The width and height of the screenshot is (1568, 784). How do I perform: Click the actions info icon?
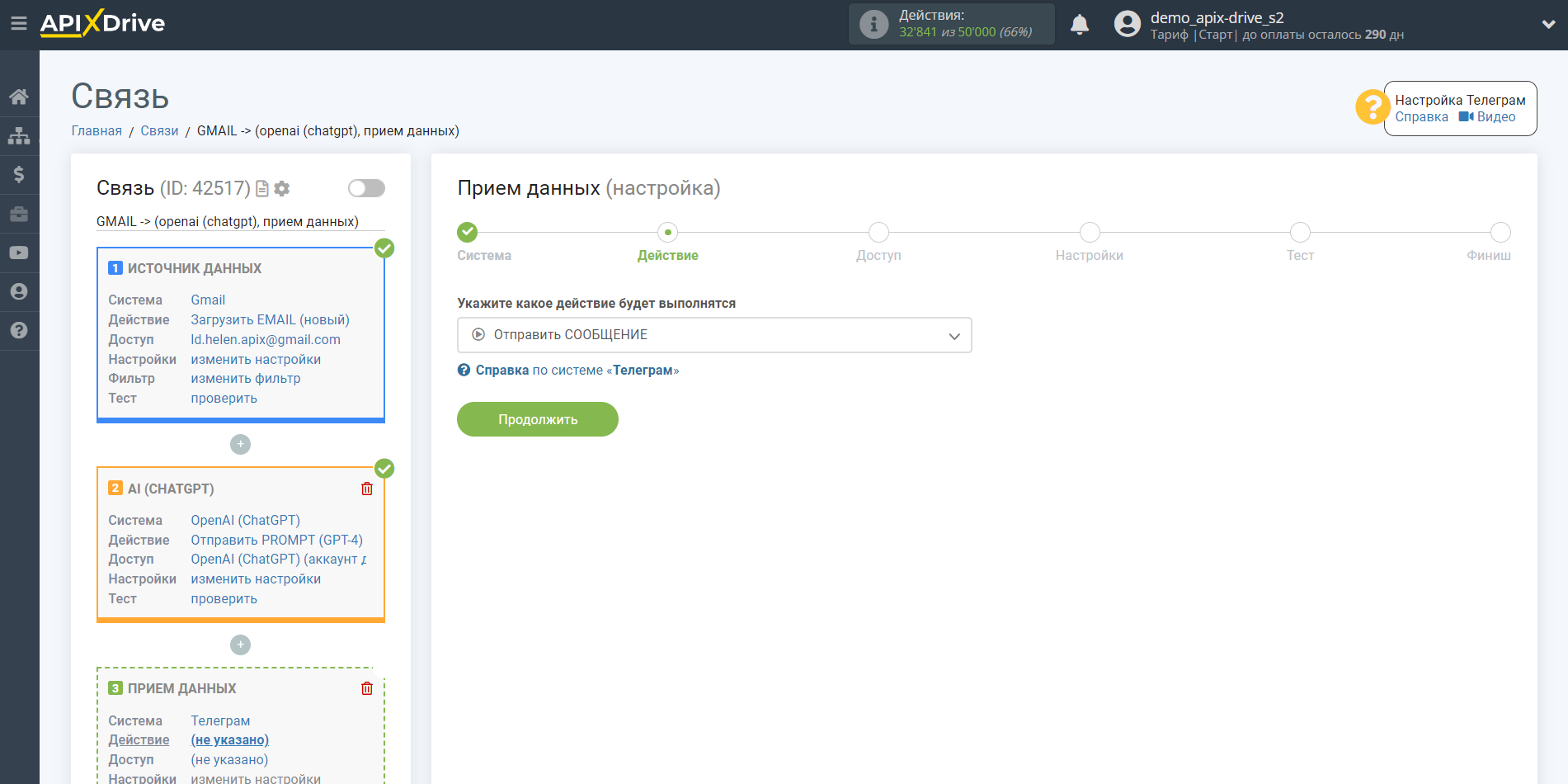pos(873,24)
